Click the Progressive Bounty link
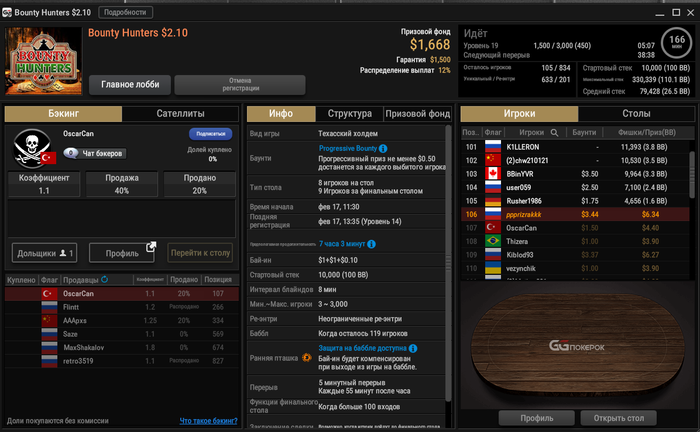 point(348,149)
